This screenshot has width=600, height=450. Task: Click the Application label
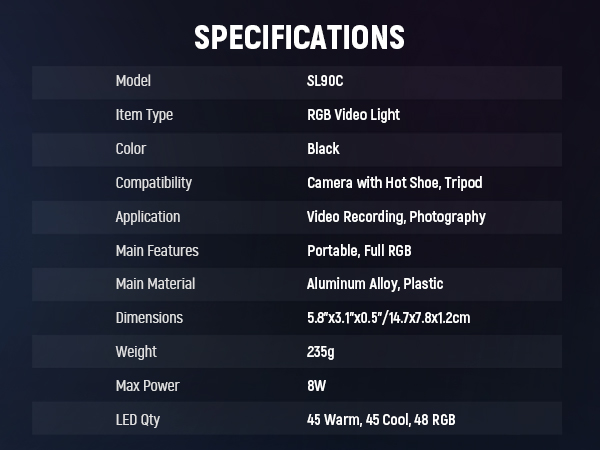(x=148, y=217)
